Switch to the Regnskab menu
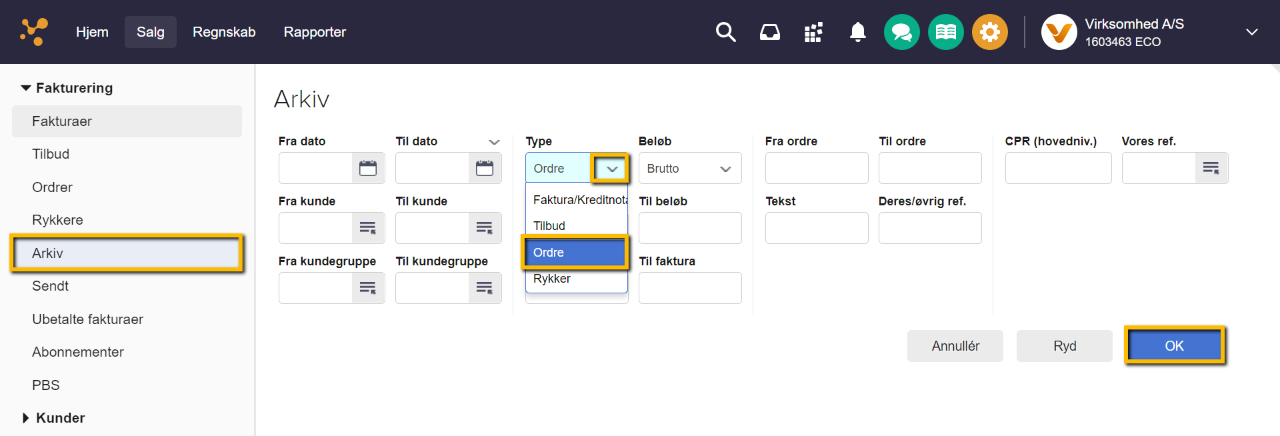The image size is (1280, 436). tap(224, 32)
